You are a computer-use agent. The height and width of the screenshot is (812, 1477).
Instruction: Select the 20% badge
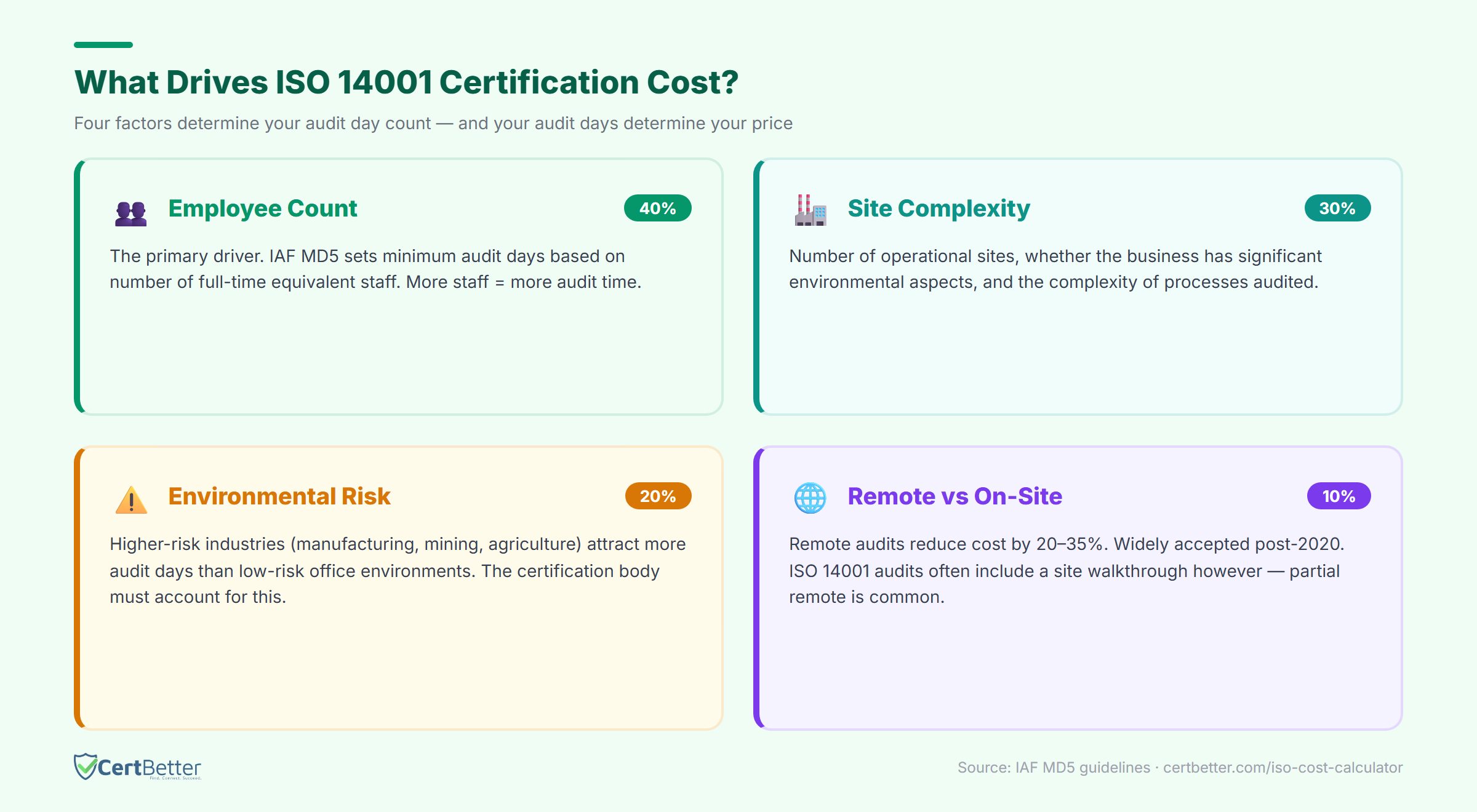coord(658,496)
